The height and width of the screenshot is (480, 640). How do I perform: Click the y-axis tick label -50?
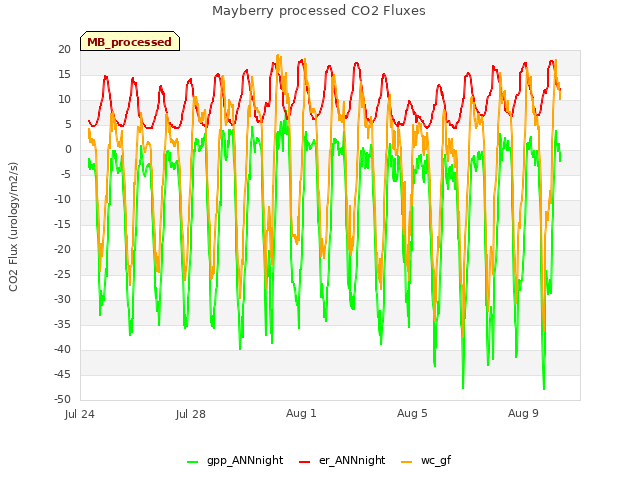point(62,400)
